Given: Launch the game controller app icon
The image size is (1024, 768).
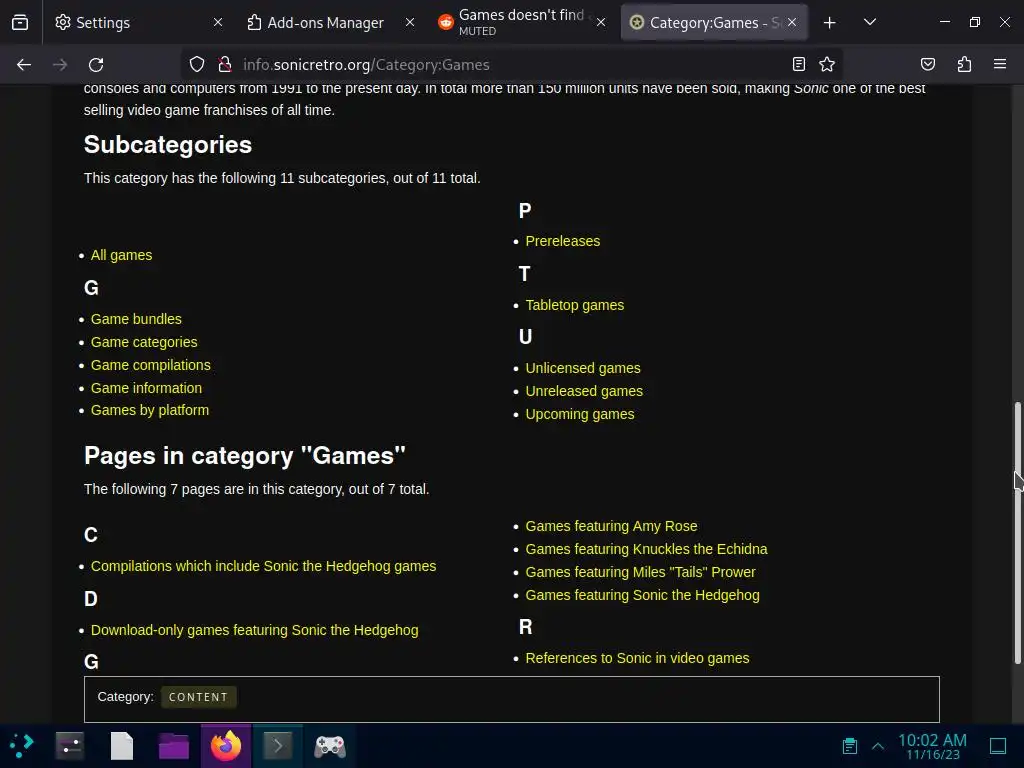Looking at the screenshot, I should pyautogui.click(x=330, y=745).
